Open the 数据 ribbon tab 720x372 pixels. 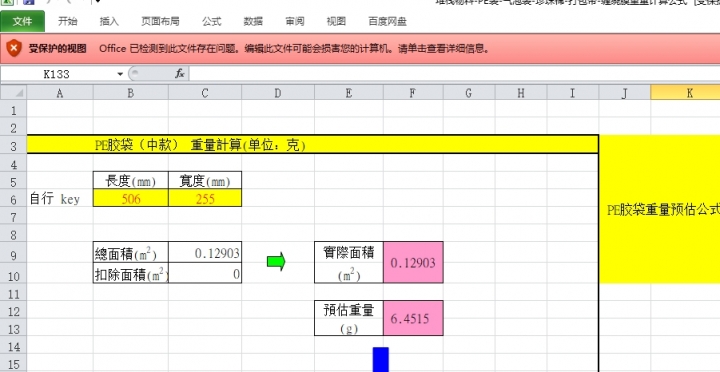point(253,21)
